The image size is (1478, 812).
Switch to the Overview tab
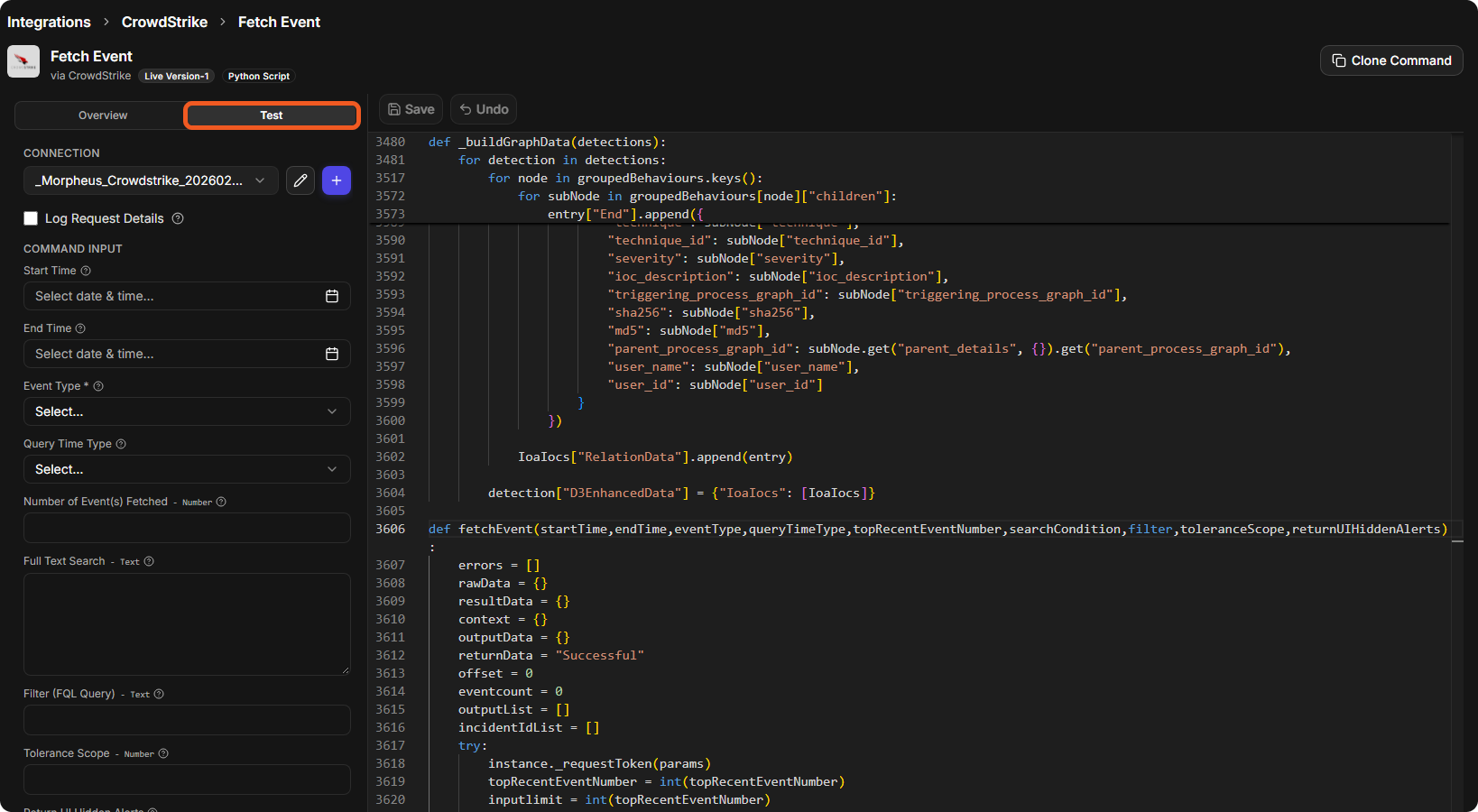coord(103,115)
